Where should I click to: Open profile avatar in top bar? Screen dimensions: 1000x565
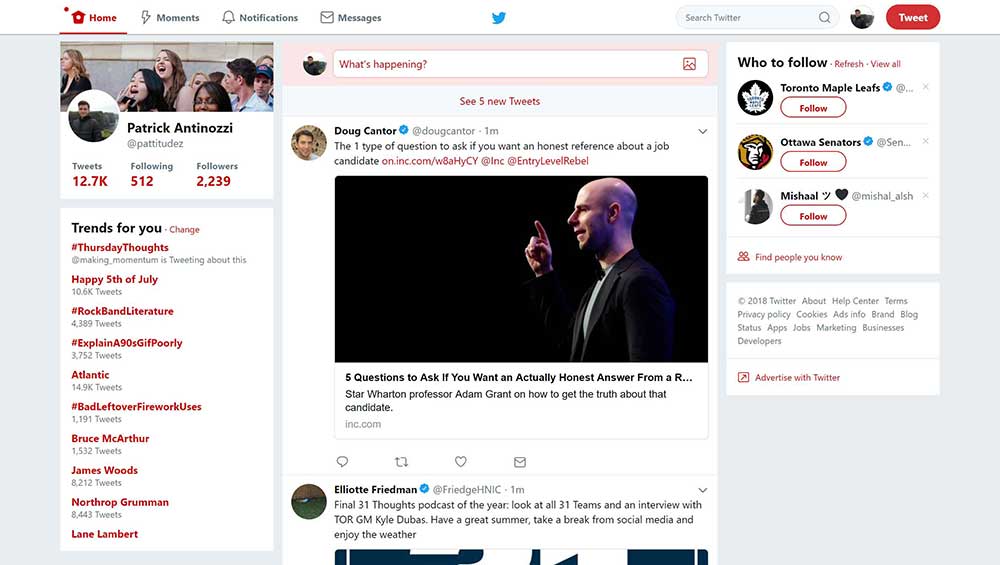[862, 18]
